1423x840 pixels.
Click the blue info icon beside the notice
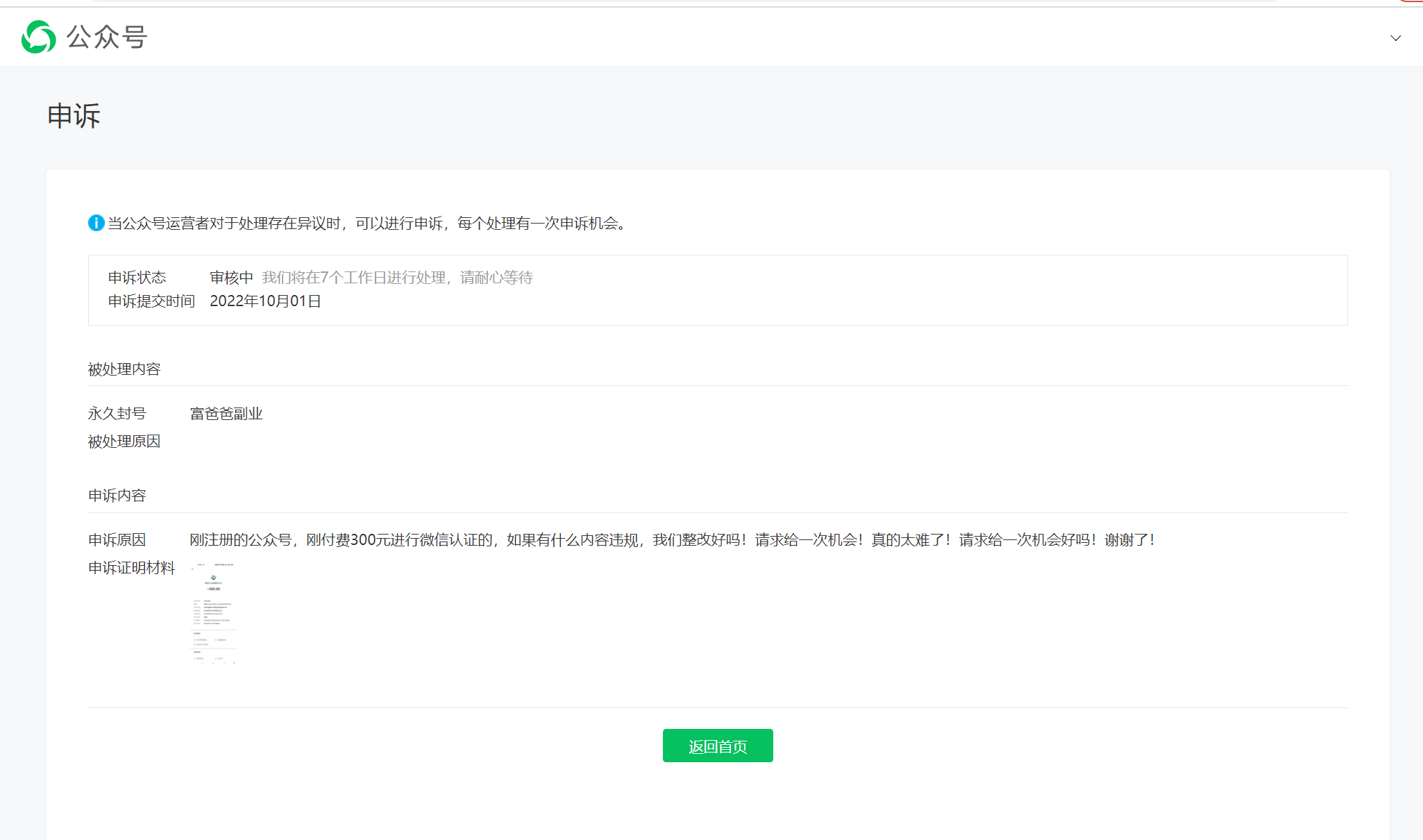(x=96, y=223)
